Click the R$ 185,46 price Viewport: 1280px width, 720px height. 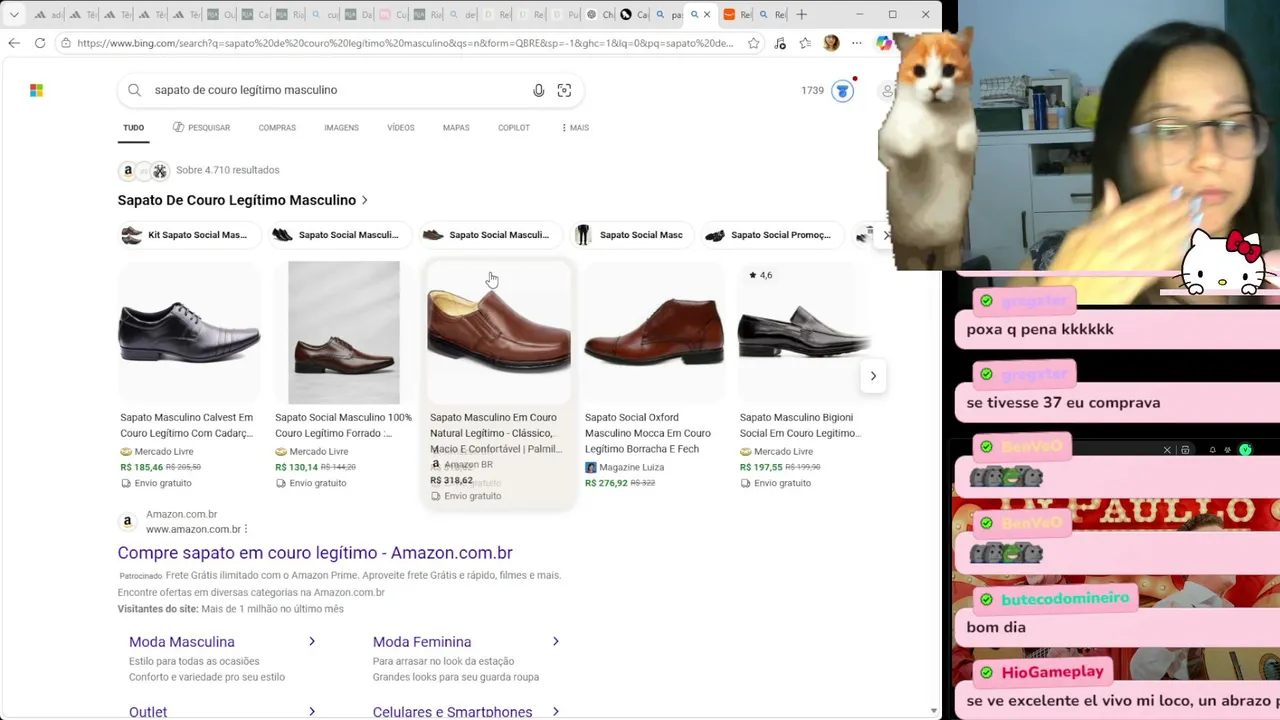tap(141, 467)
